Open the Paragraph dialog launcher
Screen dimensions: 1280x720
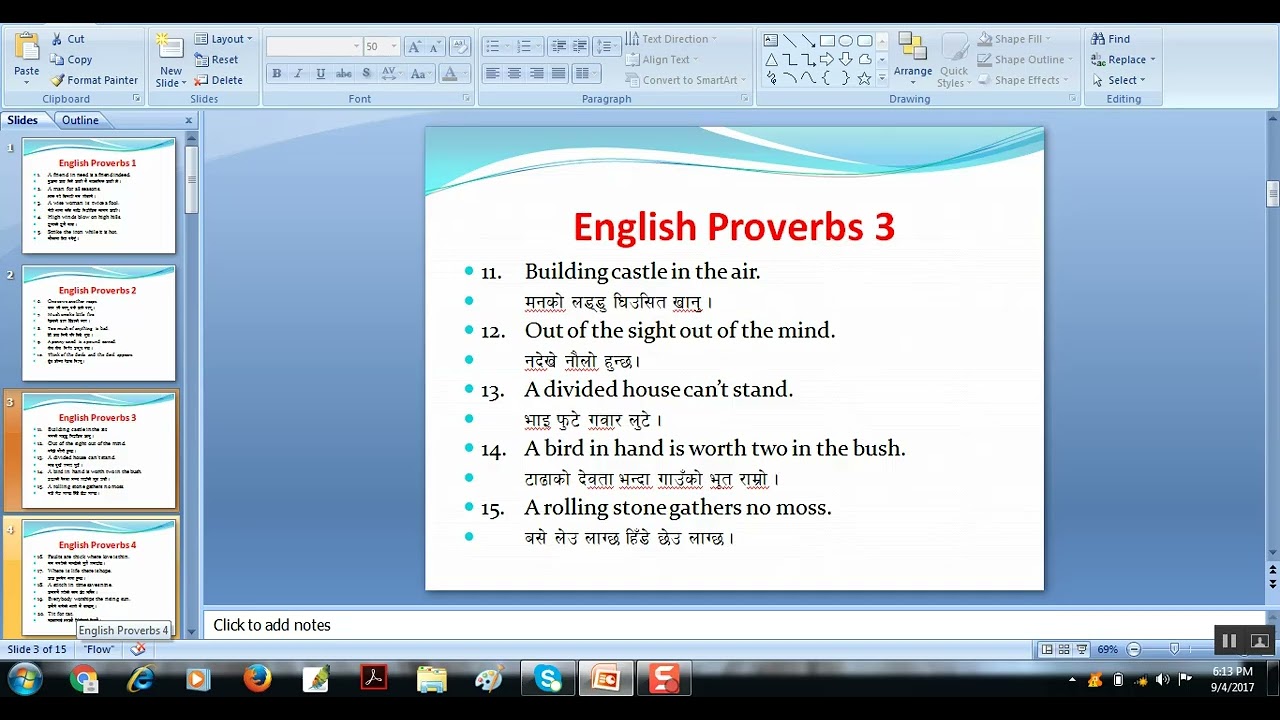click(744, 99)
